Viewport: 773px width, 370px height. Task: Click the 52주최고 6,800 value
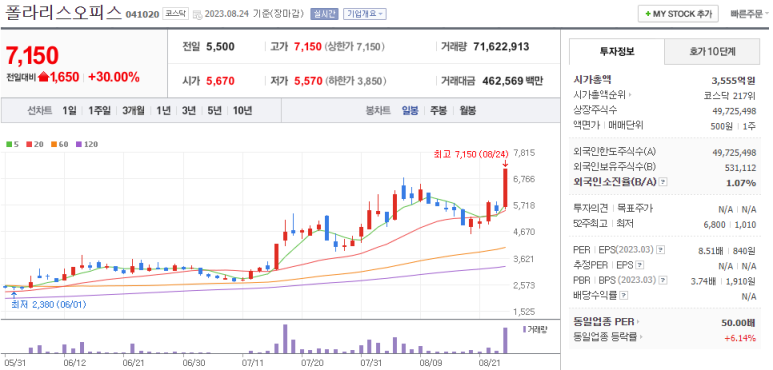click(714, 224)
